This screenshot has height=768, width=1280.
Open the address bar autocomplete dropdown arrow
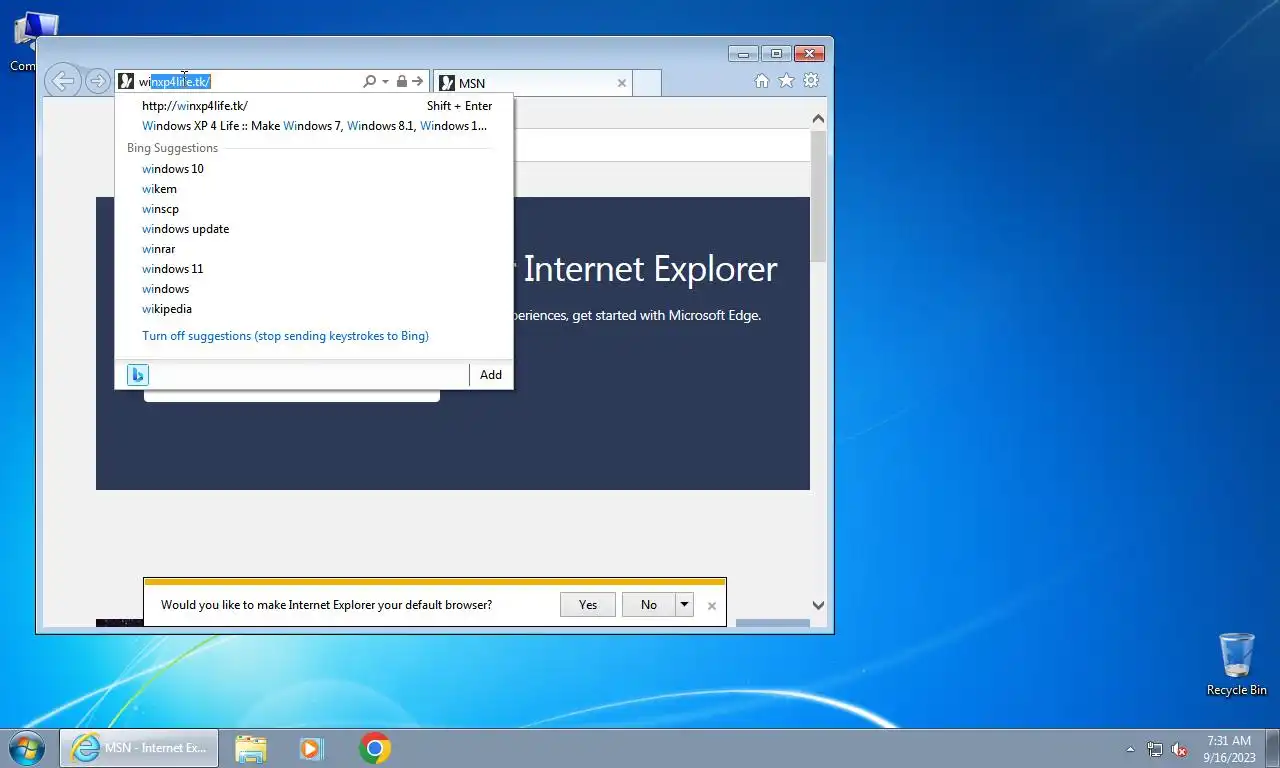pyautogui.click(x=385, y=82)
